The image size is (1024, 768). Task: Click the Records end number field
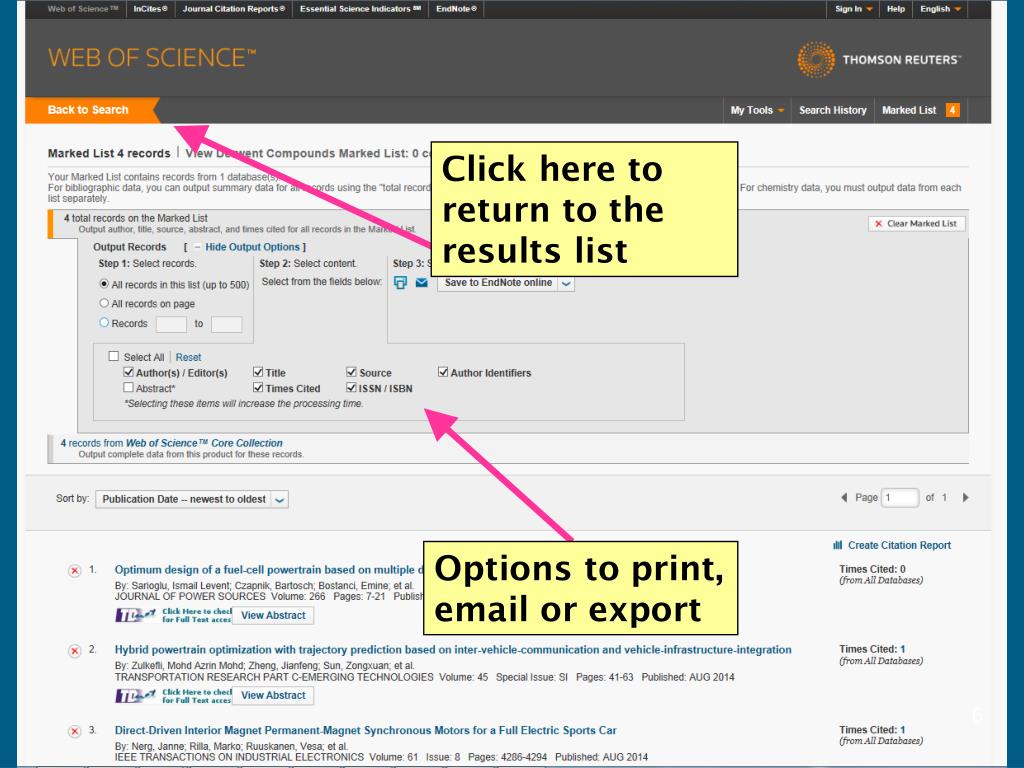pyautogui.click(x=227, y=324)
